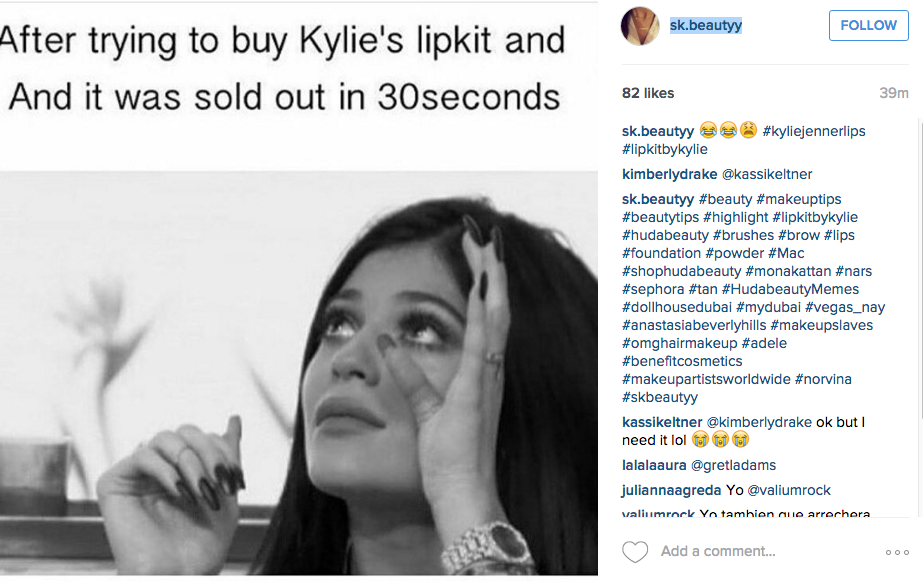Click the sk.beautyy profile avatar

640,26
